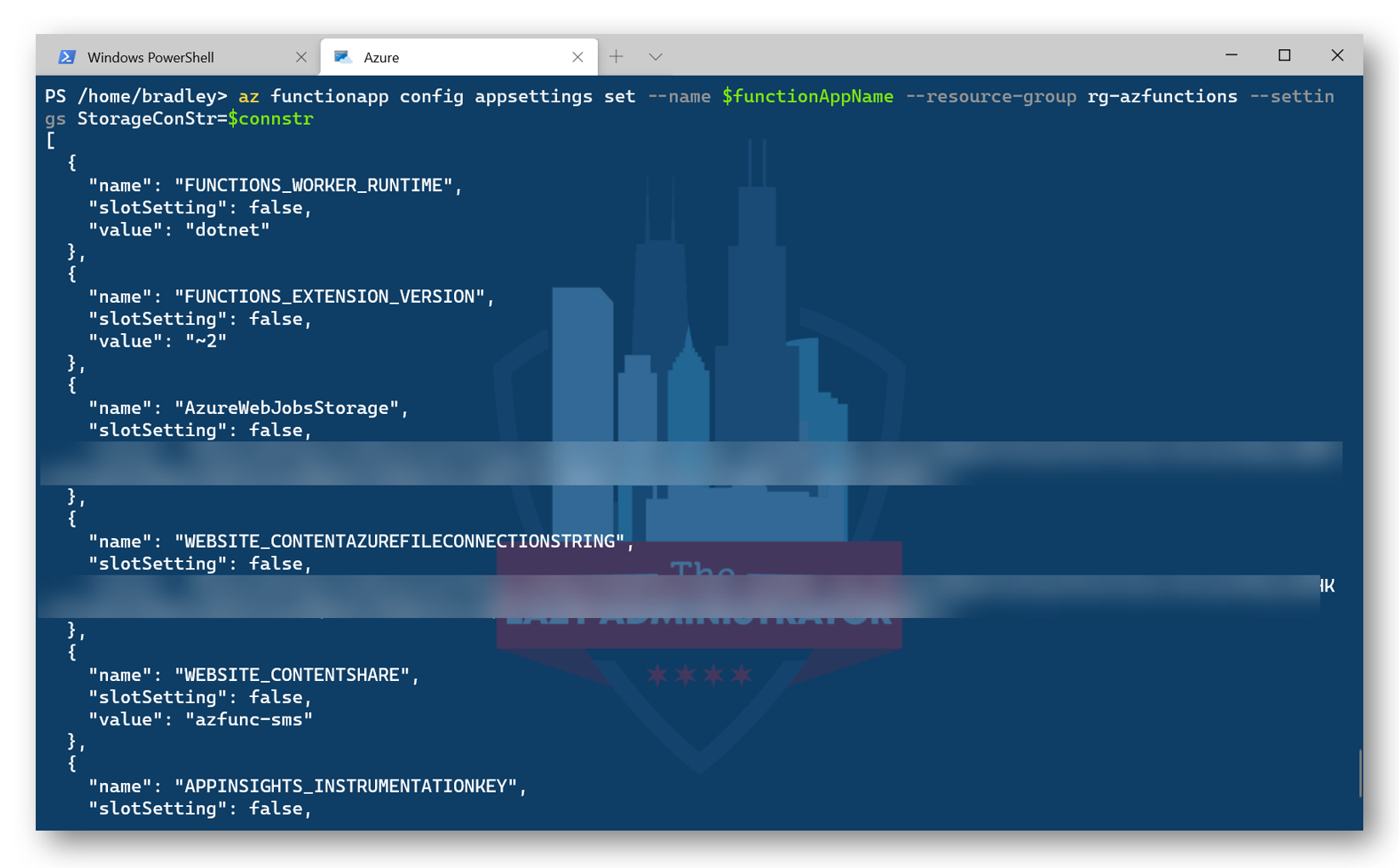The height and width of the screenshot is (868, 1399).
Task: Open a new tab with plus button
Action: (617, 56)
